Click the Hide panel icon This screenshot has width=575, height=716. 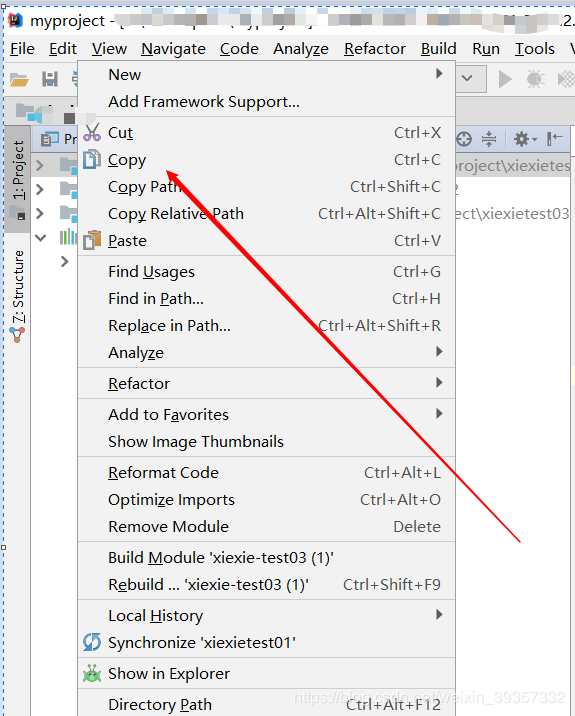[x=554, y=138]
